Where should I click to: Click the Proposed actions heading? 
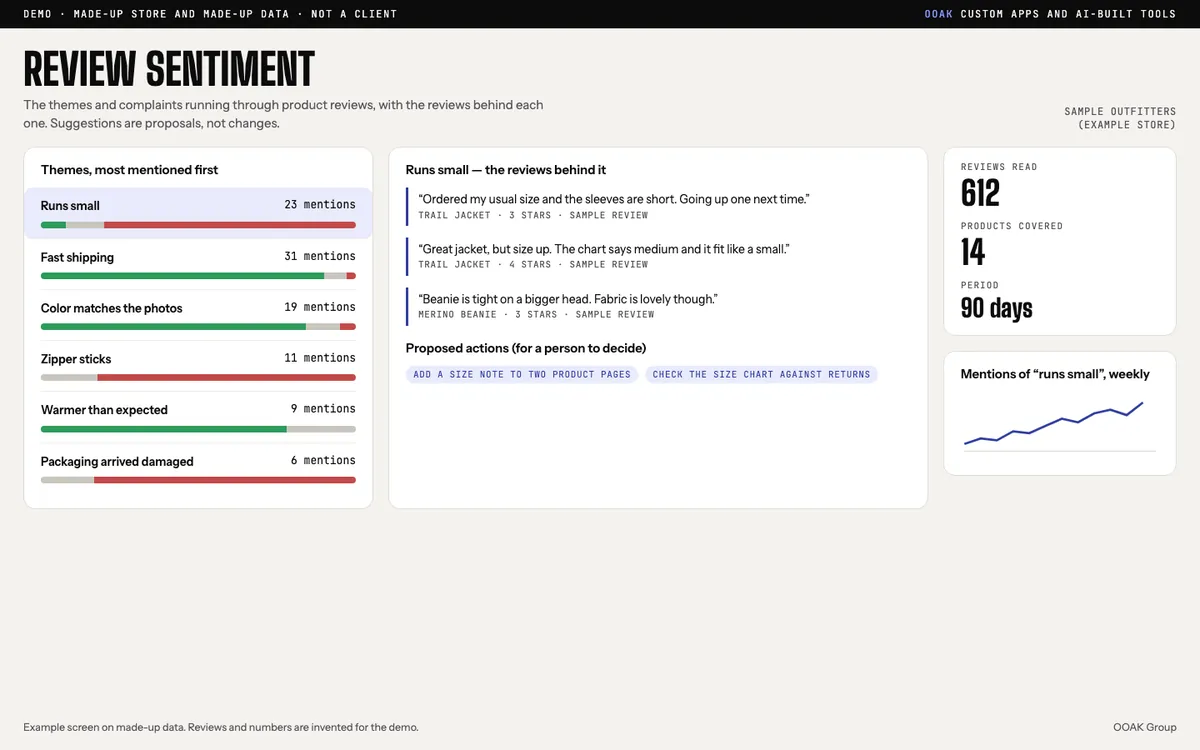[526, 348]
